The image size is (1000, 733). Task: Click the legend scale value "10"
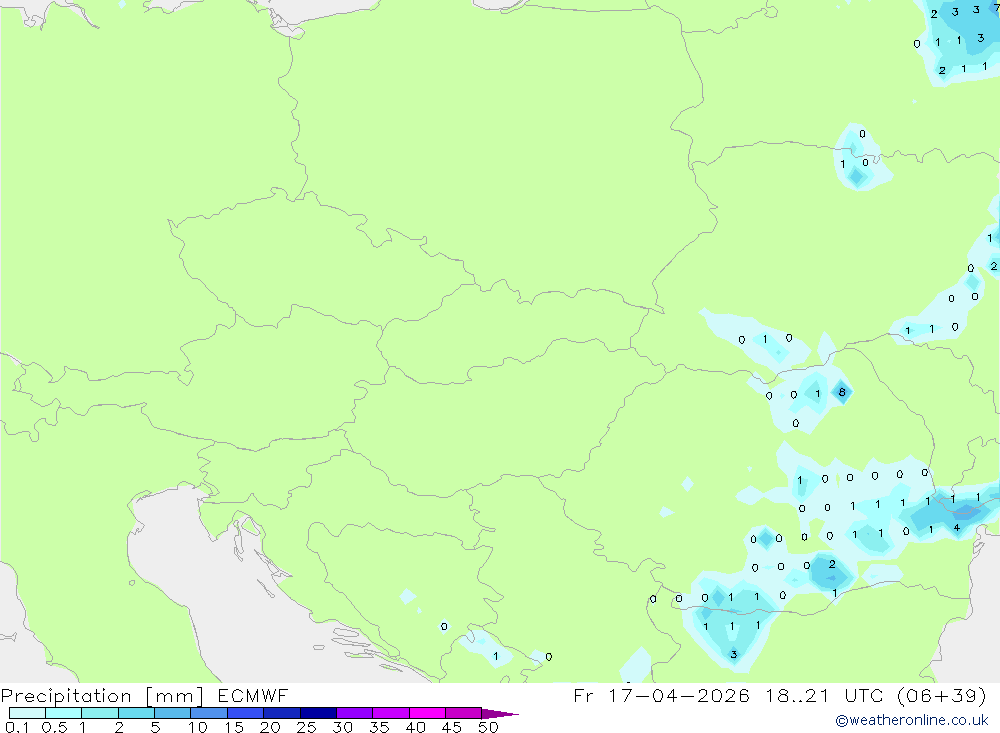198,727
